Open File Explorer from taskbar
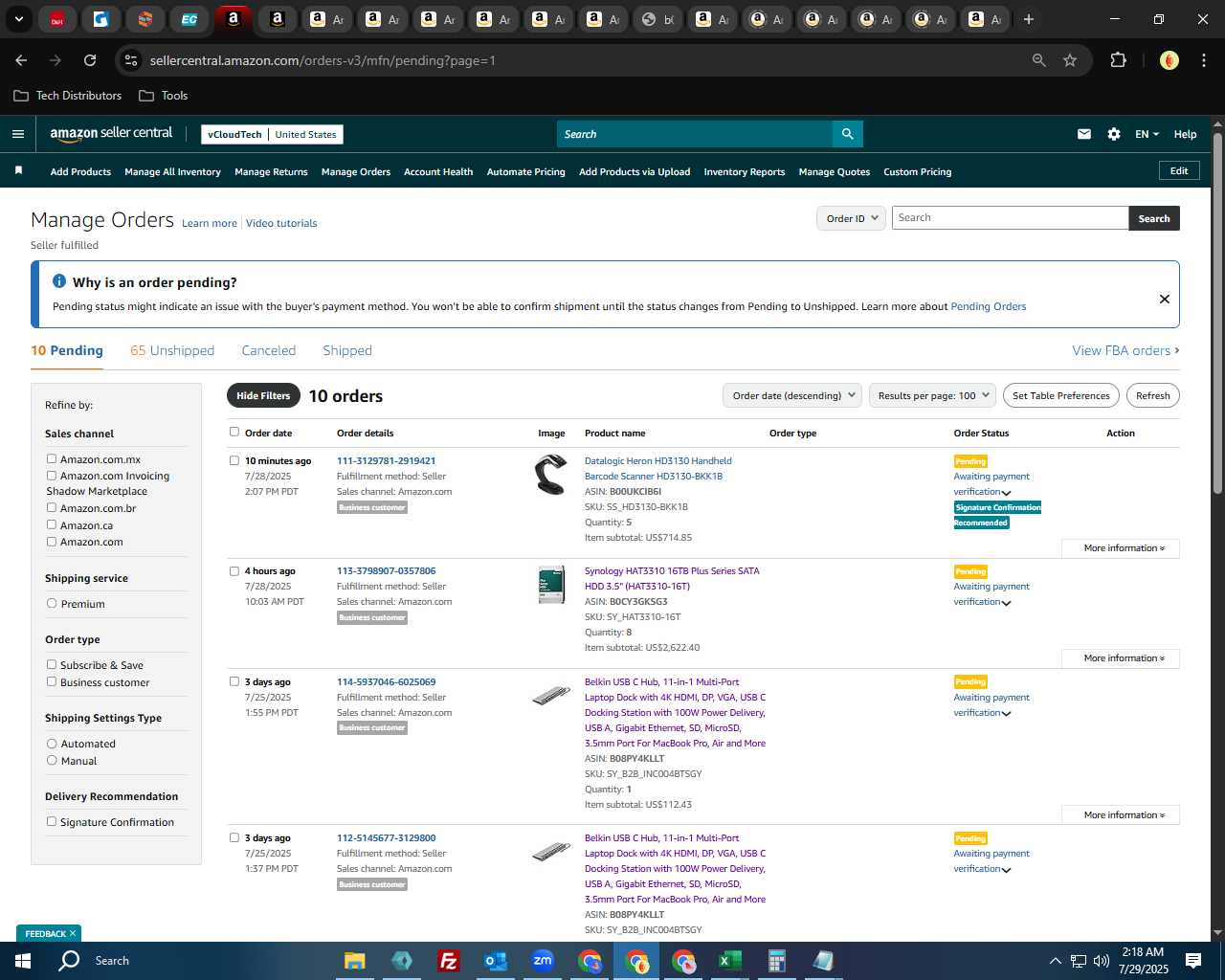The width and height of the screenshot is (1225, 980). pyautogui.click(x=355, y=961)
